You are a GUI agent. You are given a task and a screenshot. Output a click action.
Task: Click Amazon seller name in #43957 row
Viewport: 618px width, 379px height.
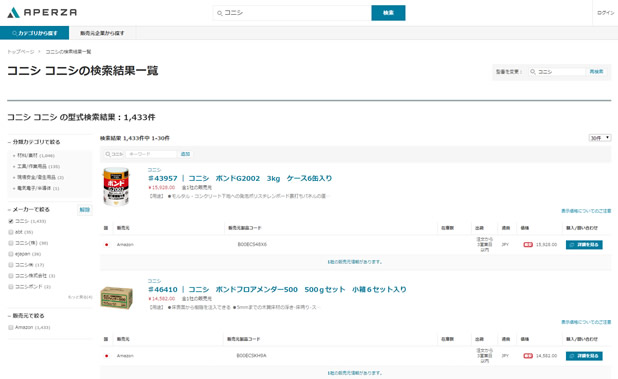[x=125, y=245]
